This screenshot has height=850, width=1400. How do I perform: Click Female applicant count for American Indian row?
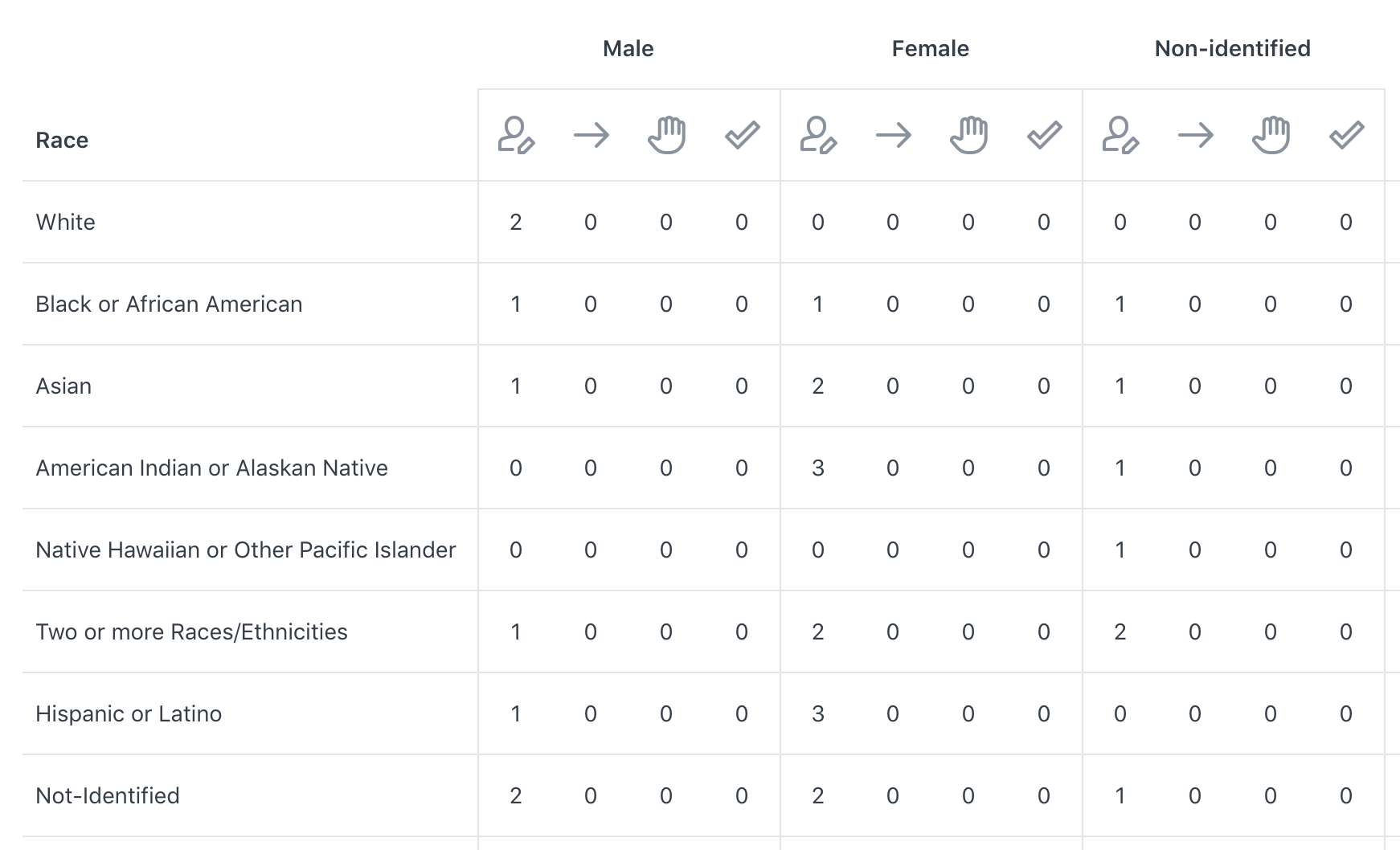818,468
